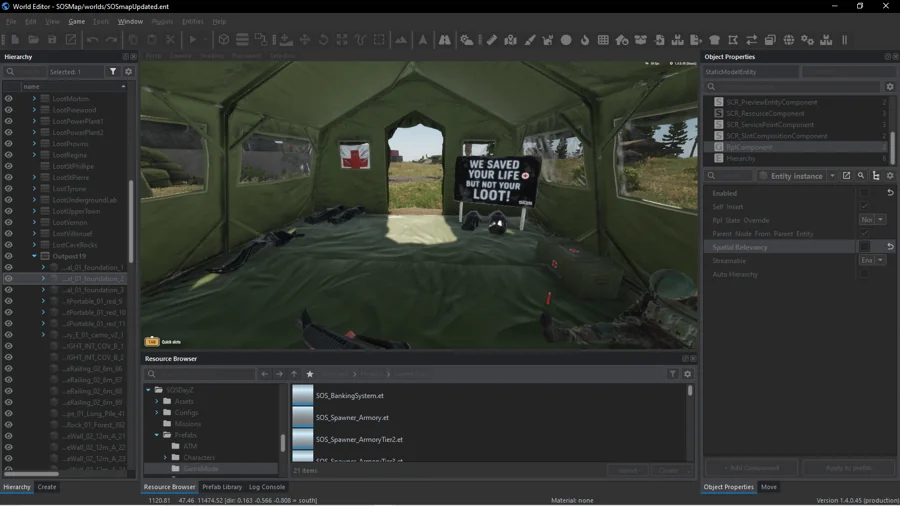Toggle visibility of LootMorton
The height and width of the screenshot is (506, 900).
(x=9, y=99)
